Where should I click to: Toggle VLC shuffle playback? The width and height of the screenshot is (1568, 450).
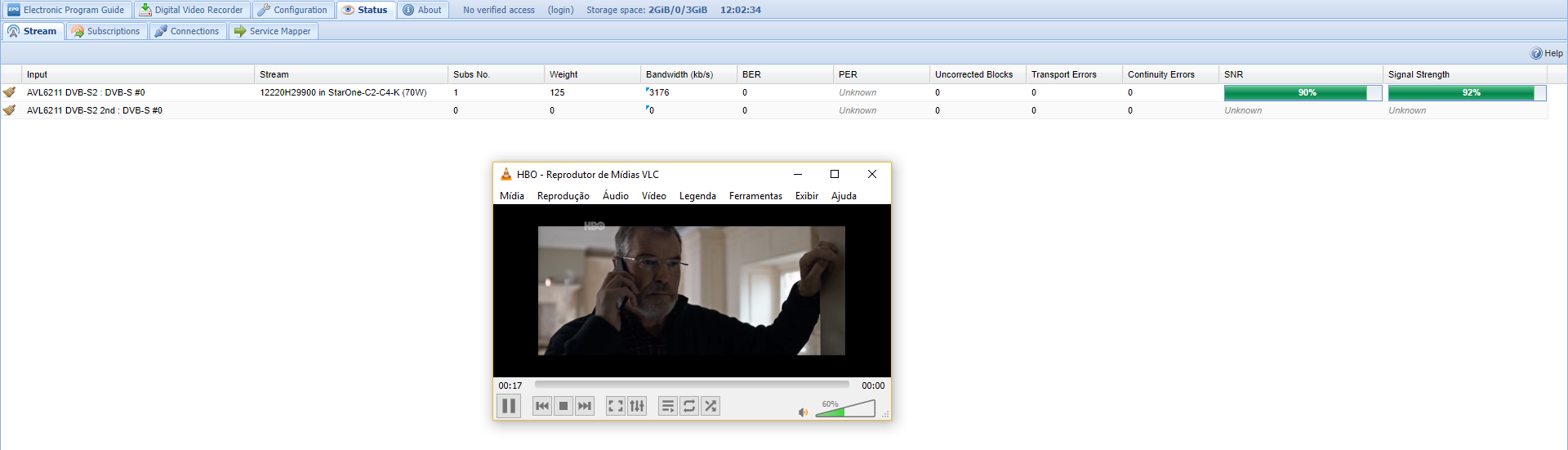[x=710, y=406]
